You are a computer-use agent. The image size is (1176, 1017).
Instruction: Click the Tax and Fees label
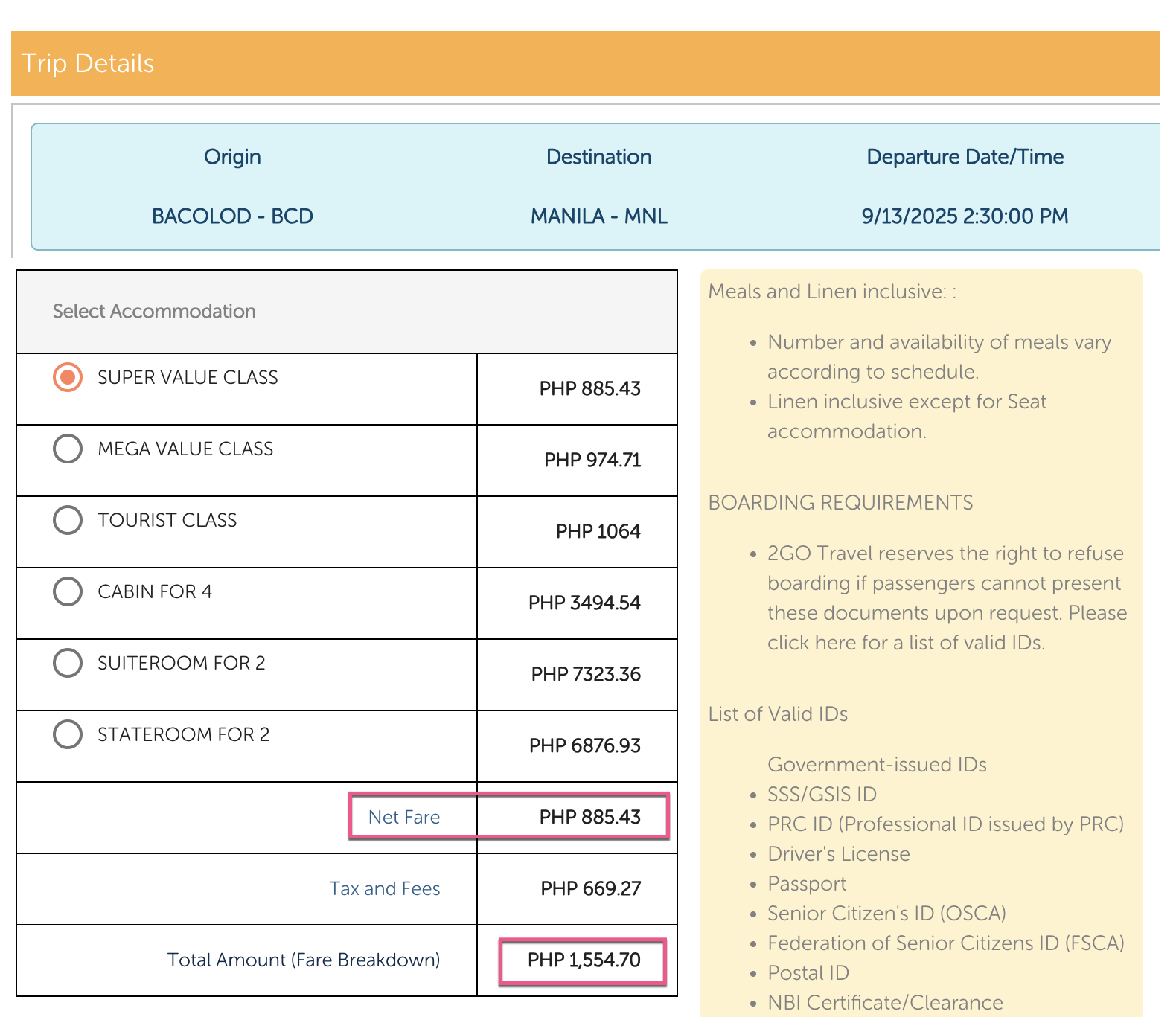[x=384, y=888]
